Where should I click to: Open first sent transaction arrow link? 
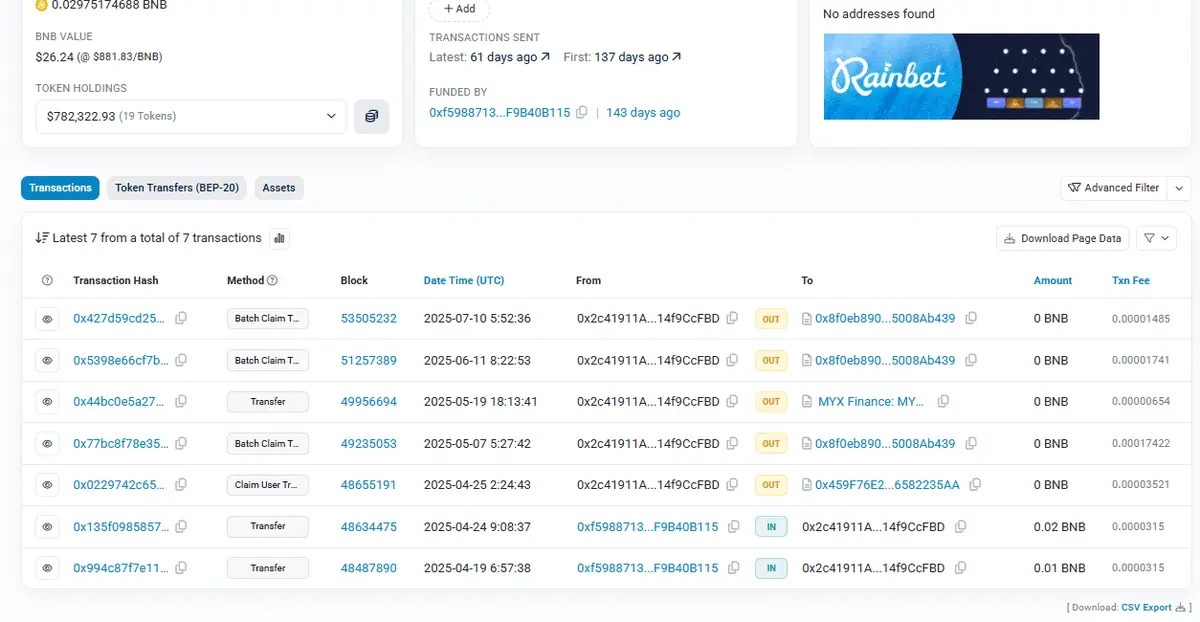pos(677,57)
